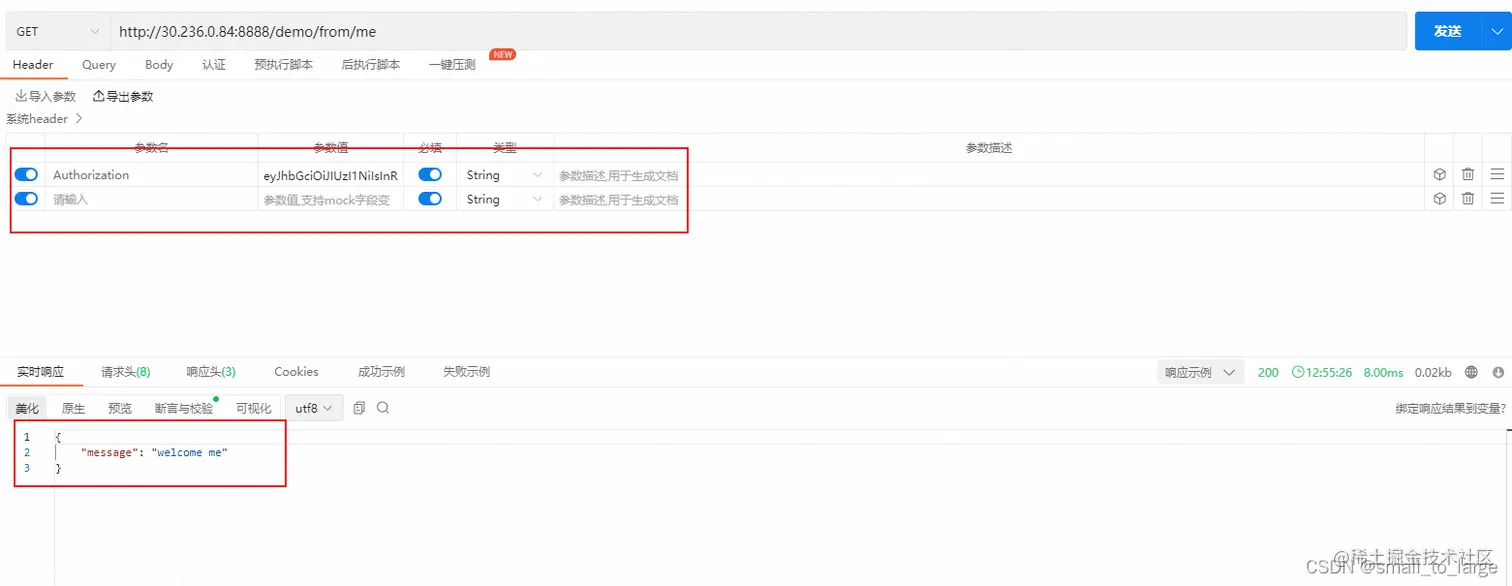The height and width of the screenshot is (586, 1512).
Task: Expand the 系统header section
Action: 44,119
